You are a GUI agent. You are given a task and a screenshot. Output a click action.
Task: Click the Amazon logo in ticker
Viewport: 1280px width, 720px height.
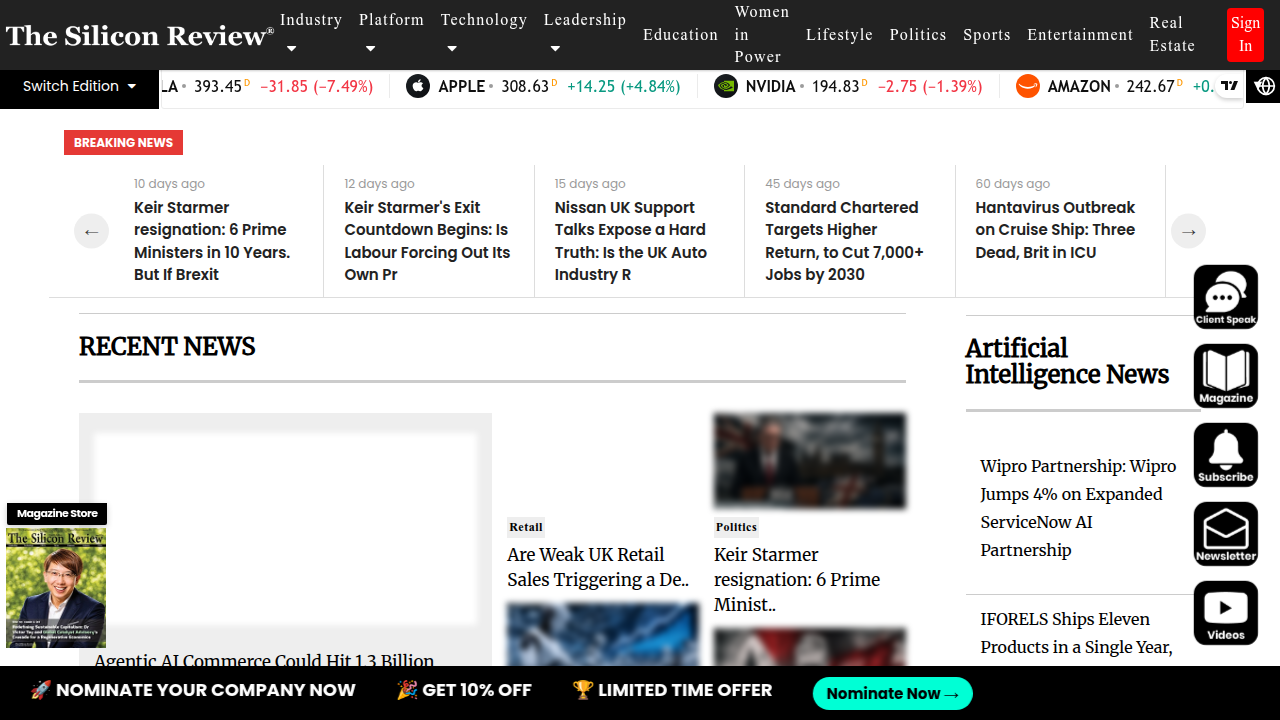[1028, 87]
